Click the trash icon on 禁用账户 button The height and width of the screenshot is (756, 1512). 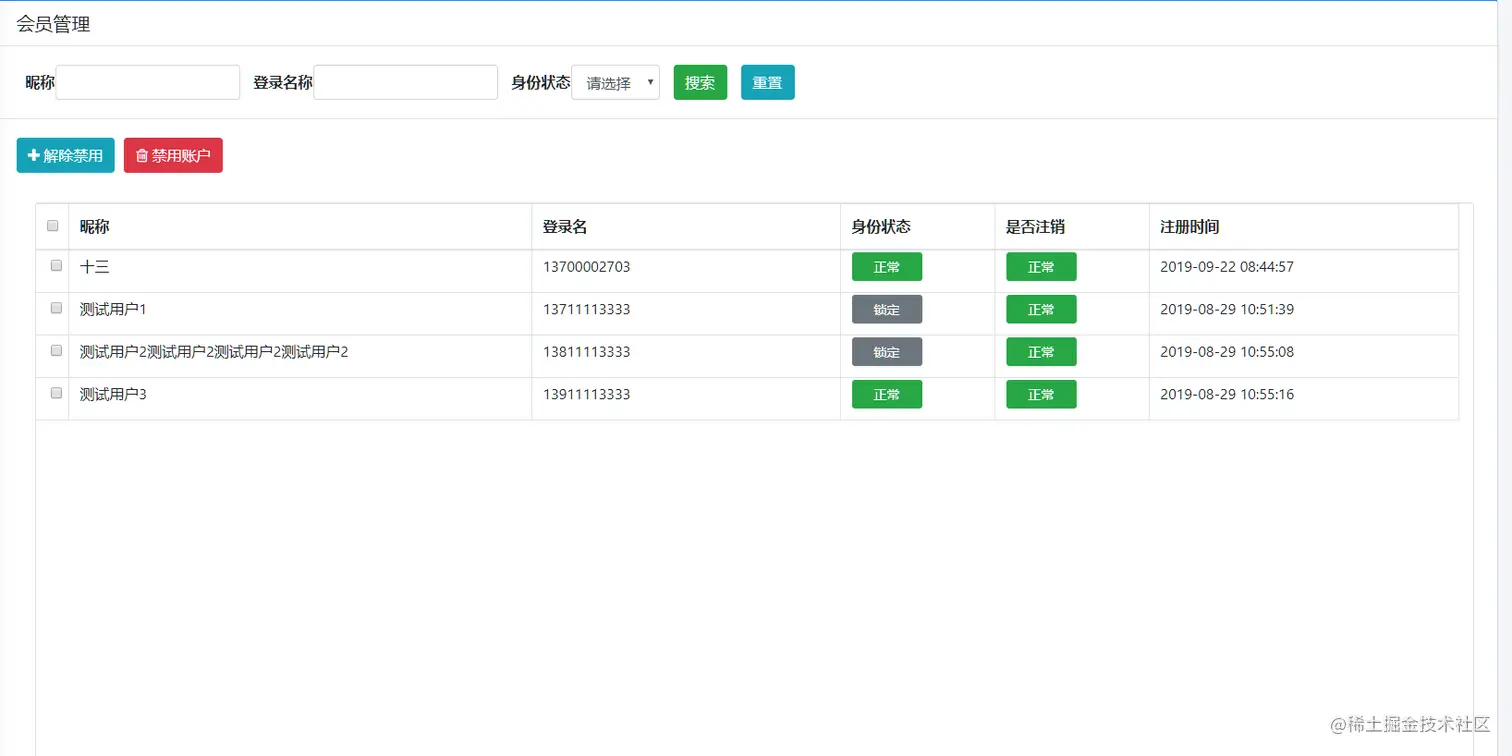[x=142, y=156]
